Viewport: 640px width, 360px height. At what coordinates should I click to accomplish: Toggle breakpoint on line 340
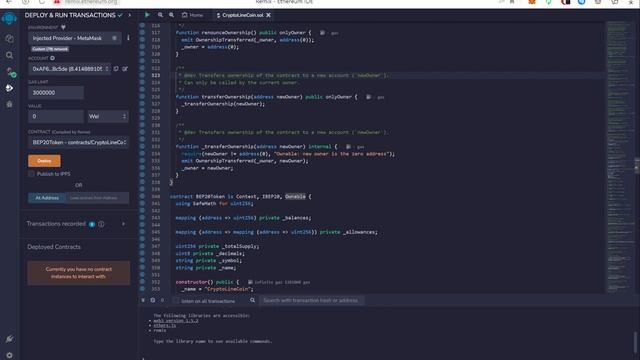click(142, 196)
